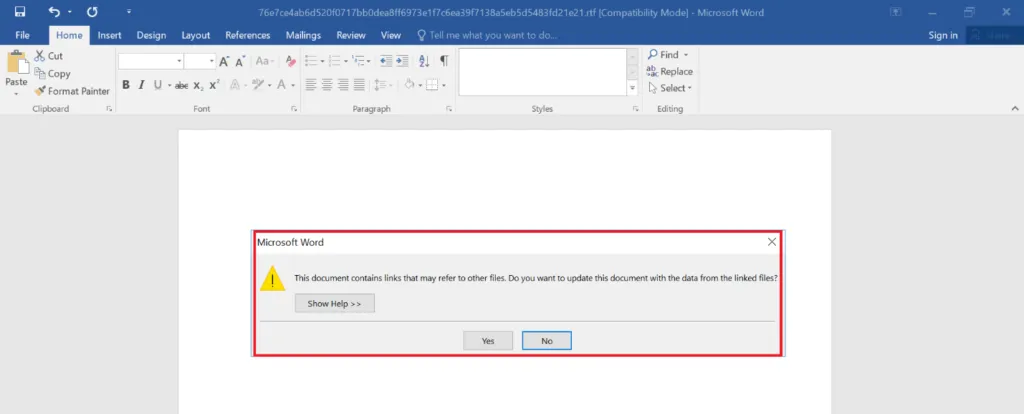The image size is (1024, 414).
Task: Open the Font Color dropdown arrow
Action: tap(293, 86)
